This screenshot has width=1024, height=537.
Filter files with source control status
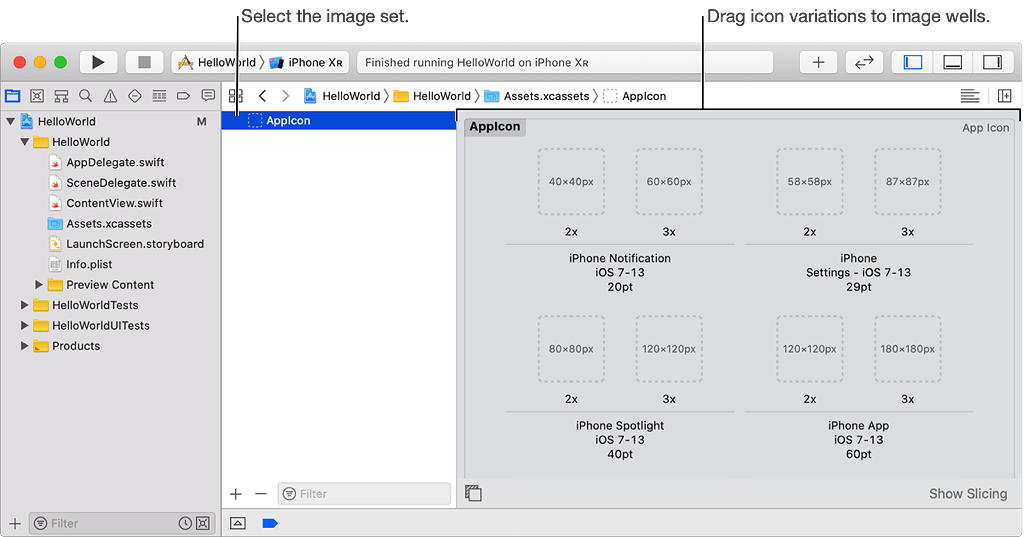[203, 523]
